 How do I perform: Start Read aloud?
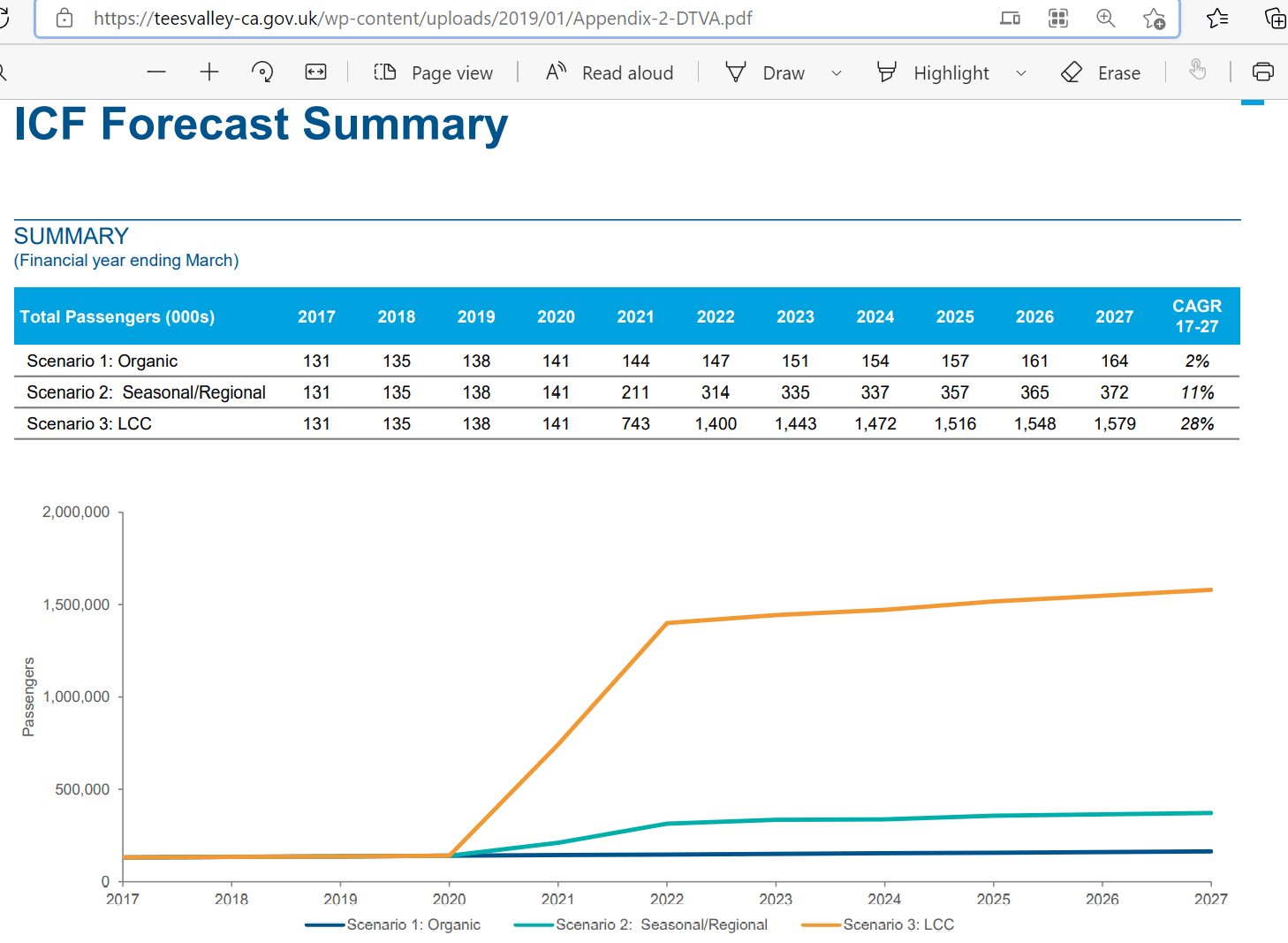610,72
